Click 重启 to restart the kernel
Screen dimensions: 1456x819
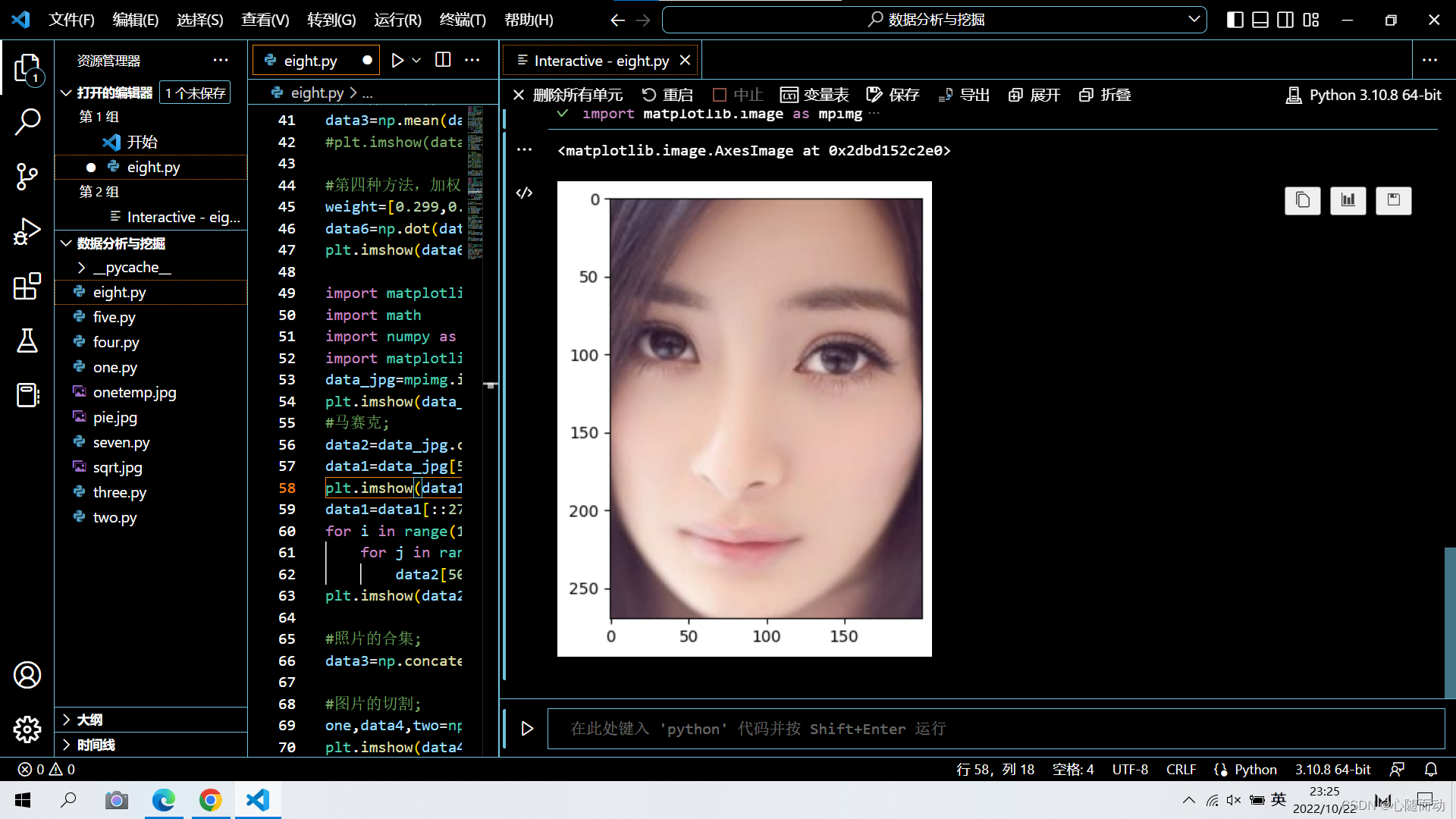click(667, 95)
